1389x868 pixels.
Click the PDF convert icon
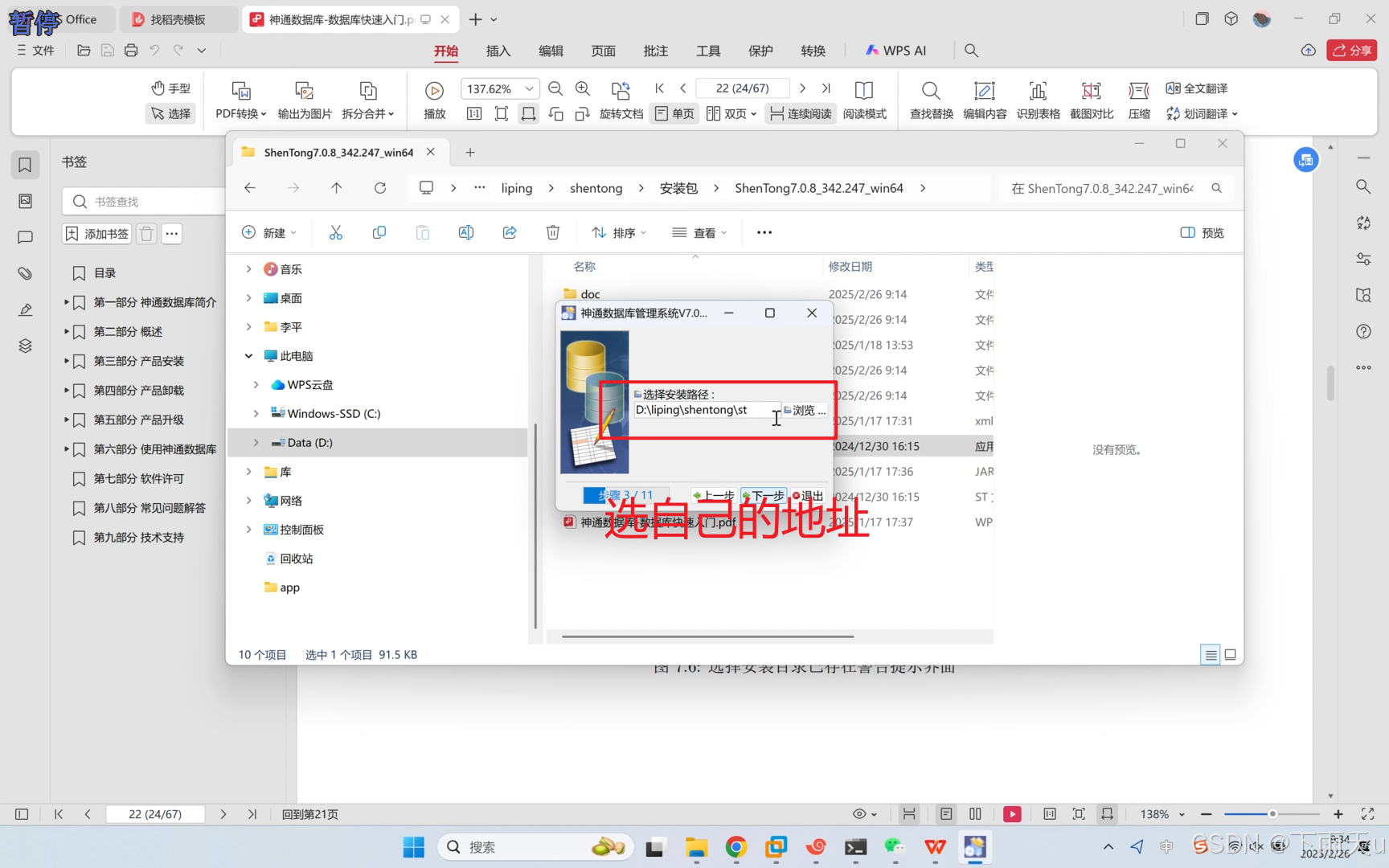[240, 90]
